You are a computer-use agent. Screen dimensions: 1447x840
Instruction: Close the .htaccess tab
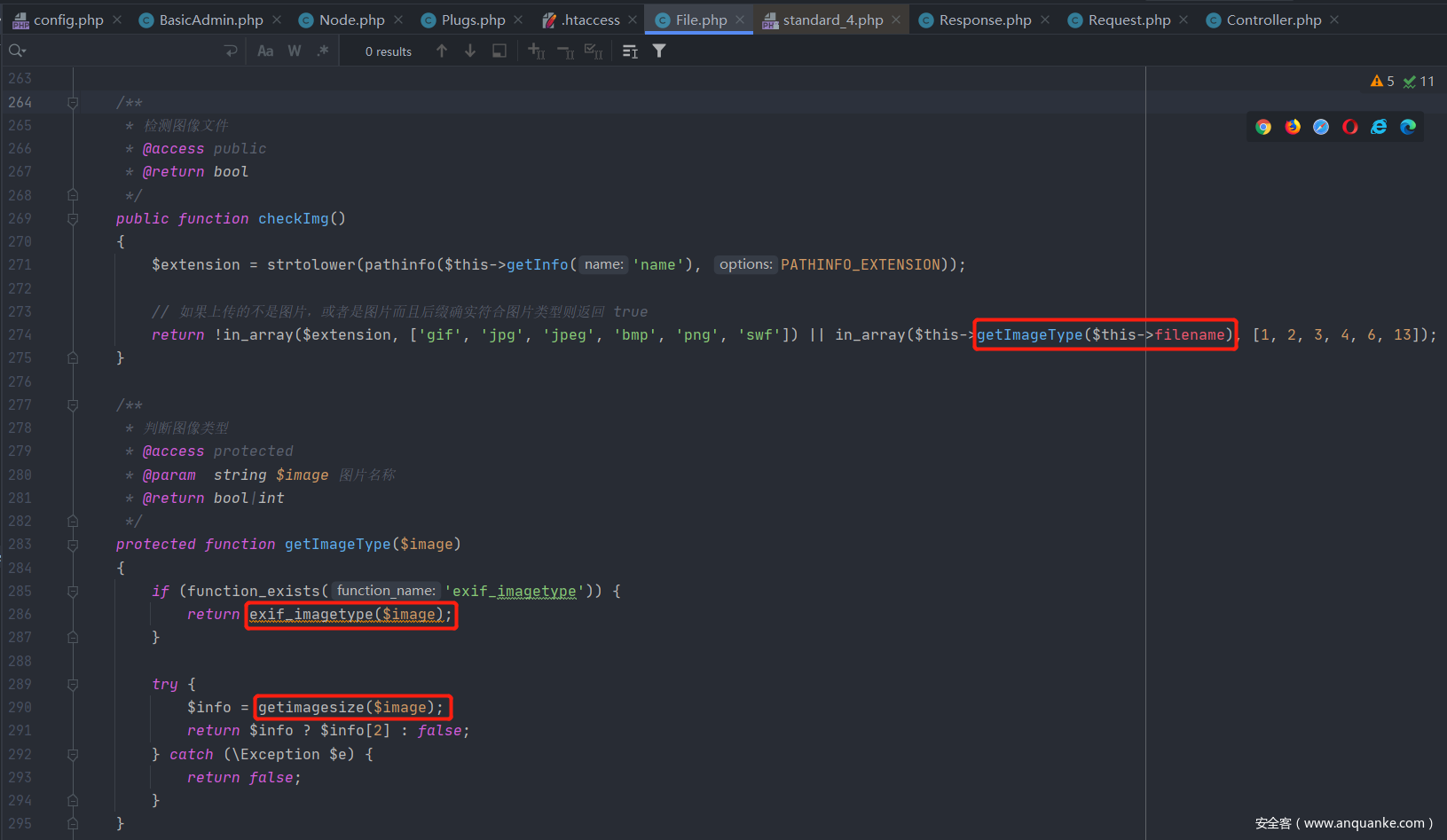coord(633,20)
